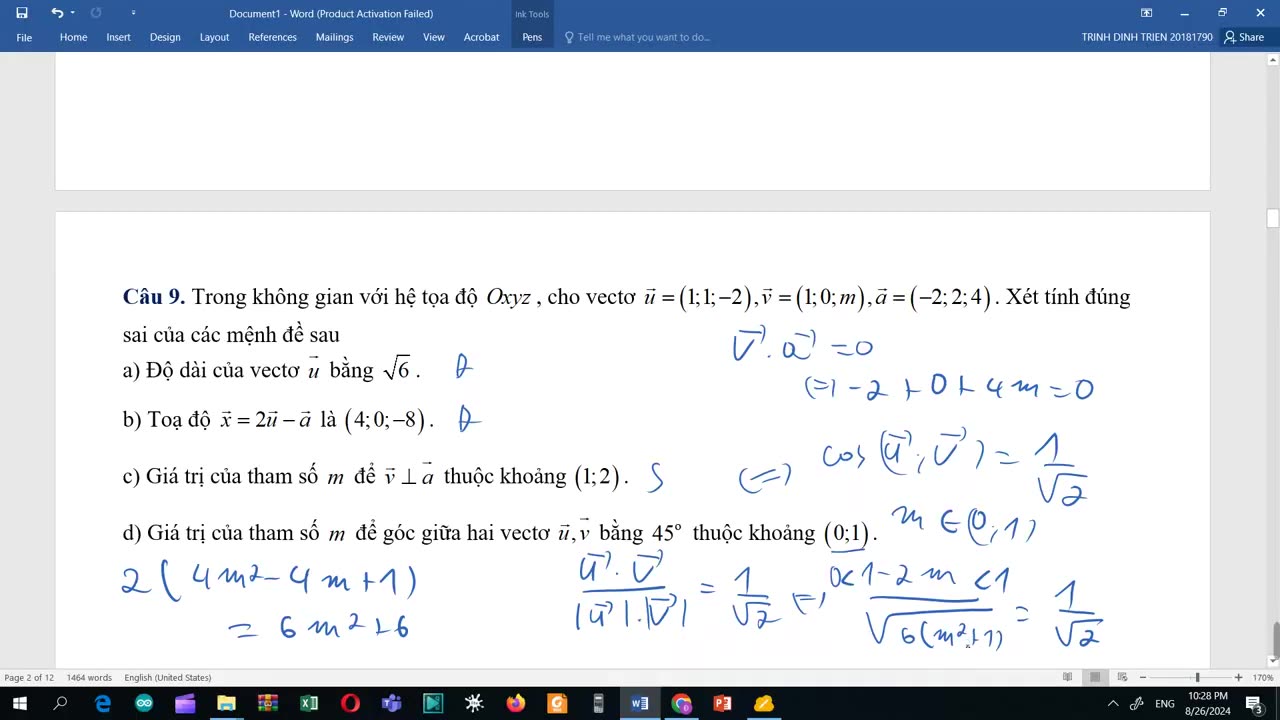
Task: Click Page 2 of 12 indicator
Action: click(29, 678)
